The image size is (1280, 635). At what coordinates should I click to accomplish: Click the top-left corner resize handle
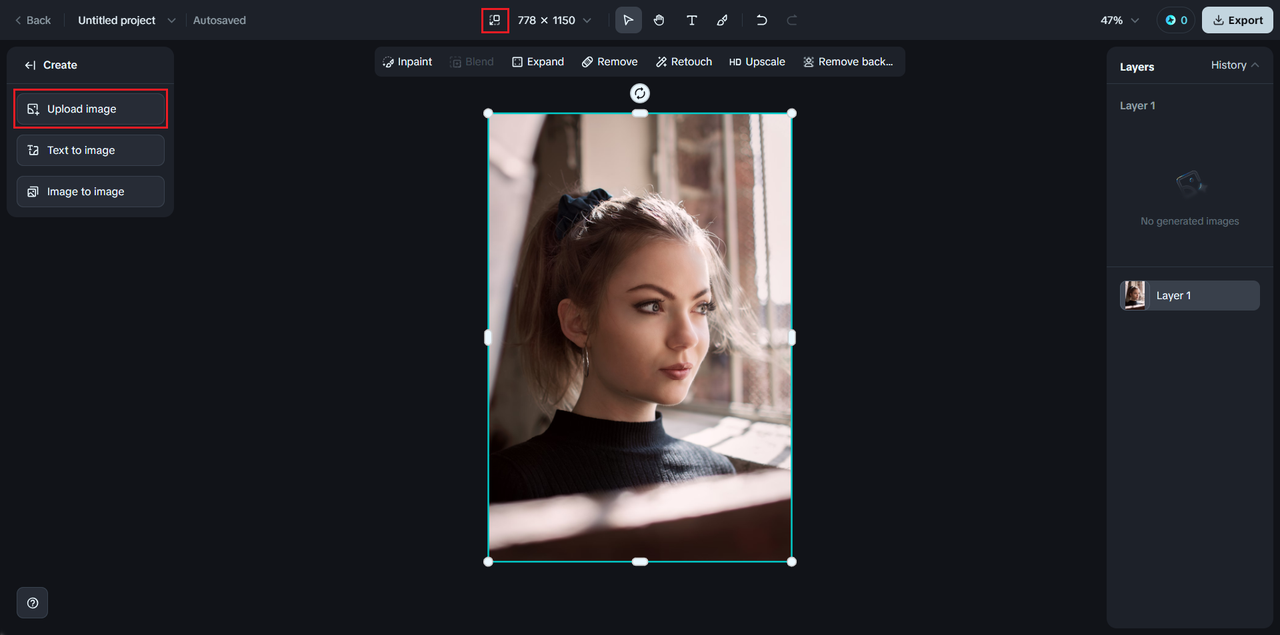(488, 113)
